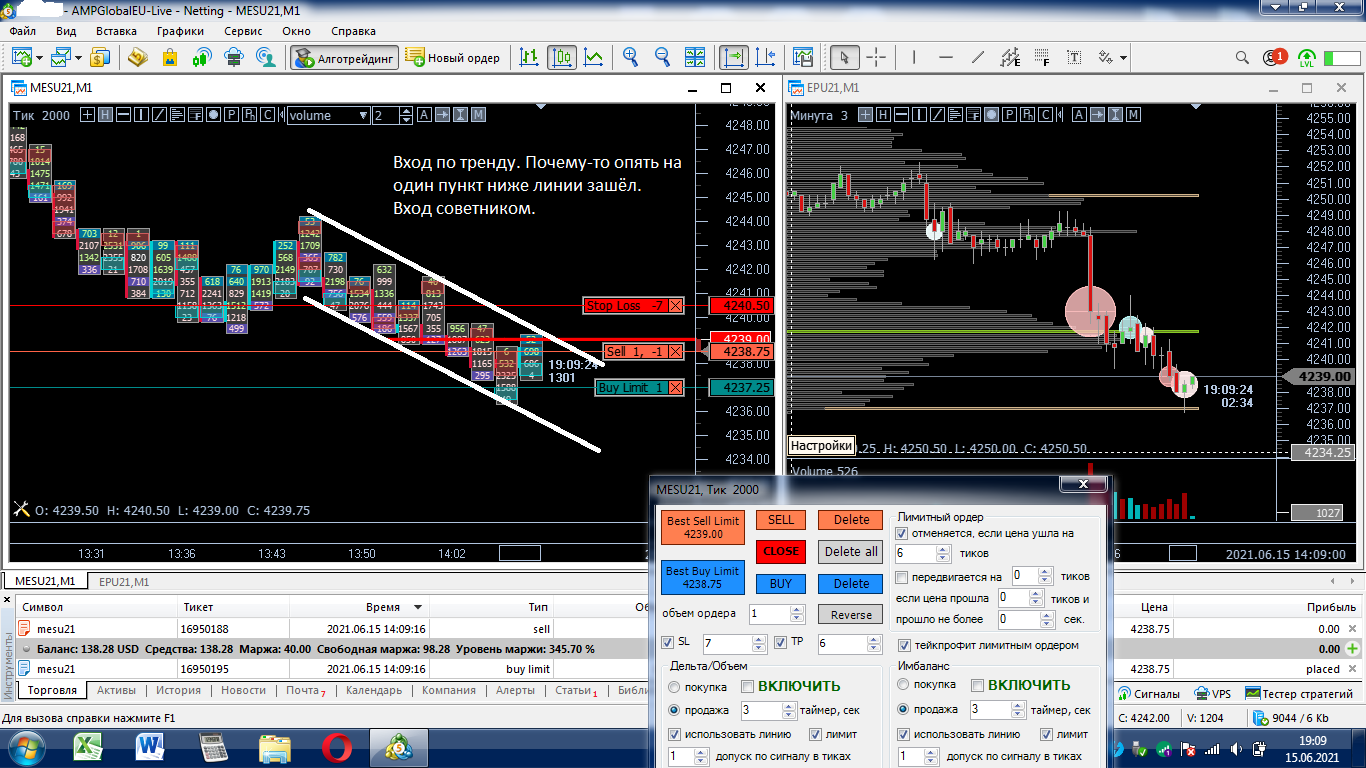
Task: Open Excel from the taskbar
Action: tap(89, 747)
